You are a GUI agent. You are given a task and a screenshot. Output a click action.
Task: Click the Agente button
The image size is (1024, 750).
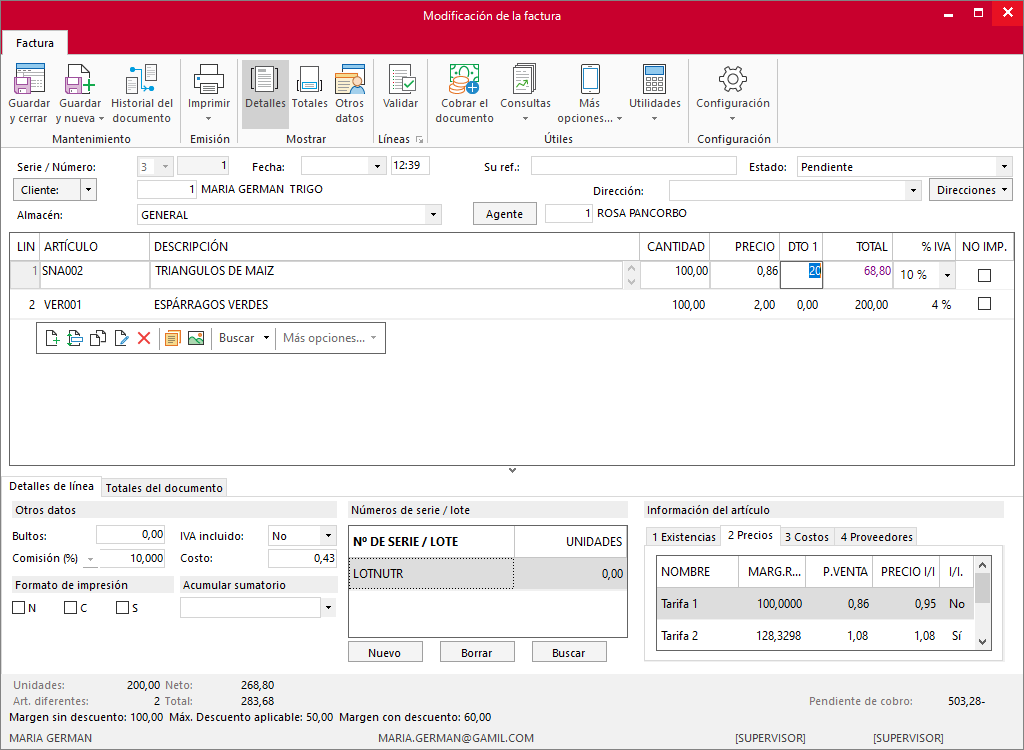[x=505, y=214]
